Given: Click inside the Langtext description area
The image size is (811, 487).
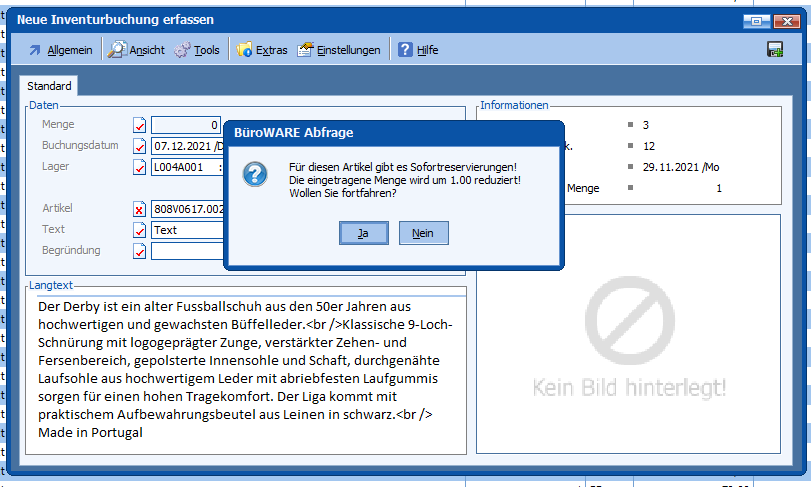Looking at the screenshot, I should (246, 370).
